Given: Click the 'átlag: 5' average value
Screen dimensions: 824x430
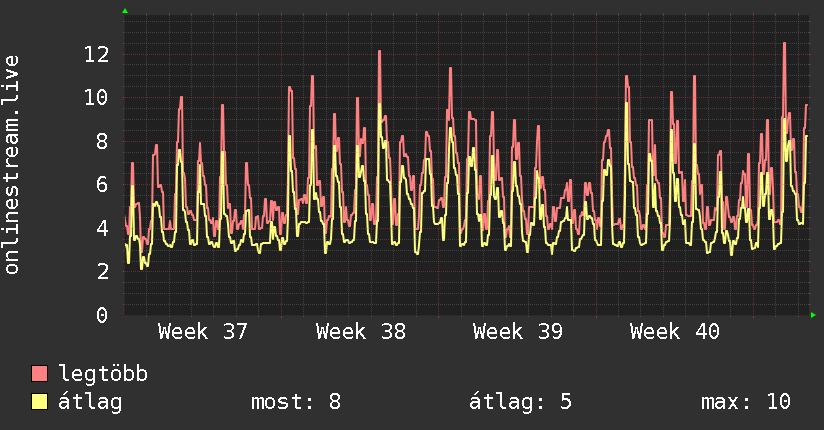Looking at the screenshot, I should point(520,402).
